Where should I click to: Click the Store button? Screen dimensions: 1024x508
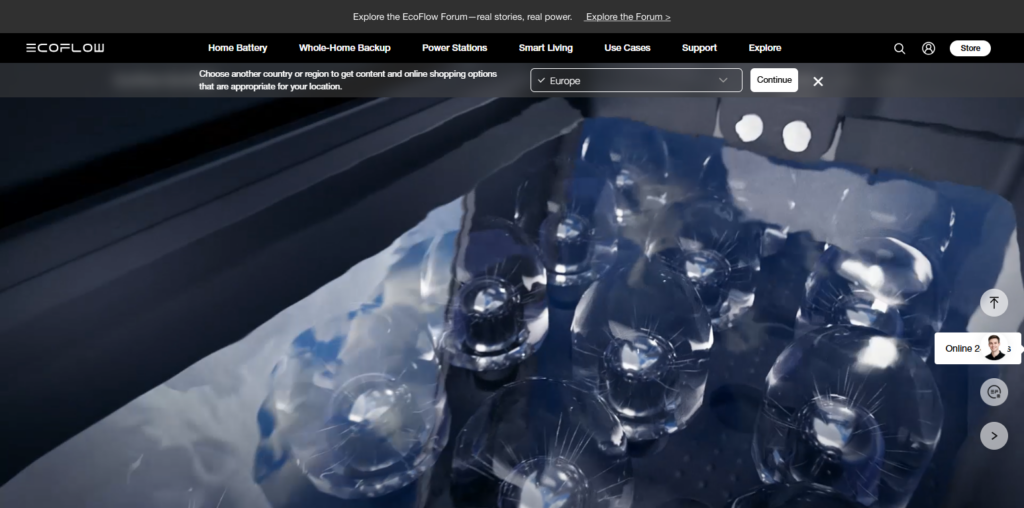(970, 48)
